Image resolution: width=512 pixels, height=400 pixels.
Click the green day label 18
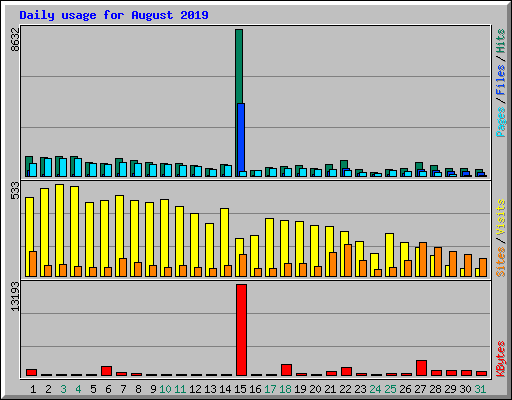[285, 389]
